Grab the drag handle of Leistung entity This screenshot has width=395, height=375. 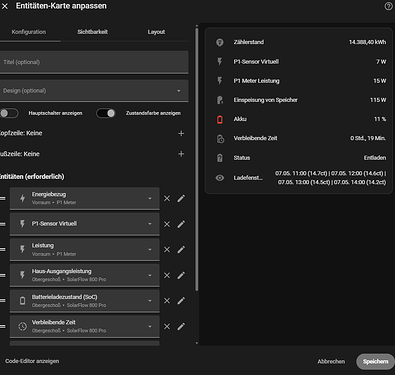(x=3, y=250)
